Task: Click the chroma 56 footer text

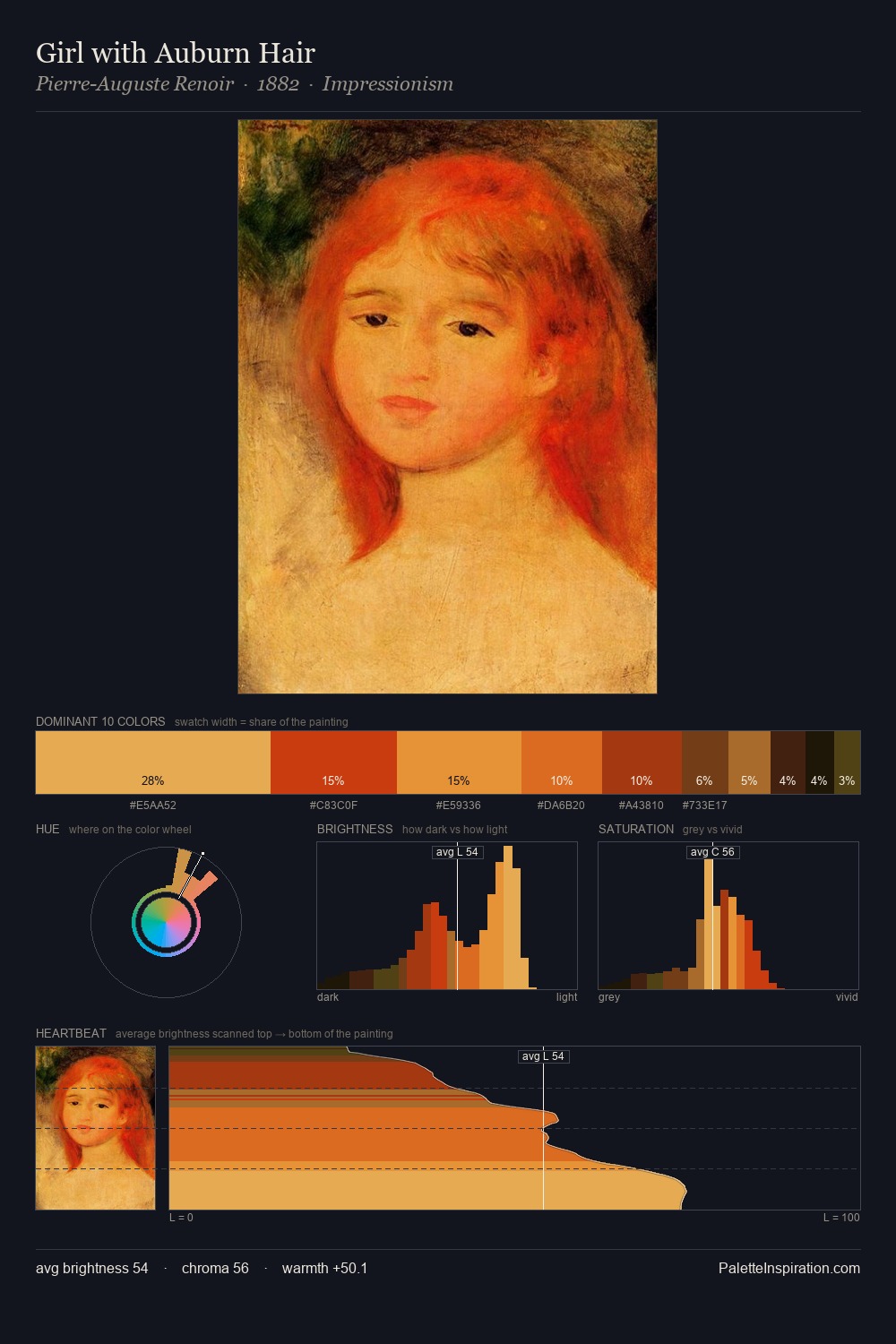Action: click(215, 1268)
